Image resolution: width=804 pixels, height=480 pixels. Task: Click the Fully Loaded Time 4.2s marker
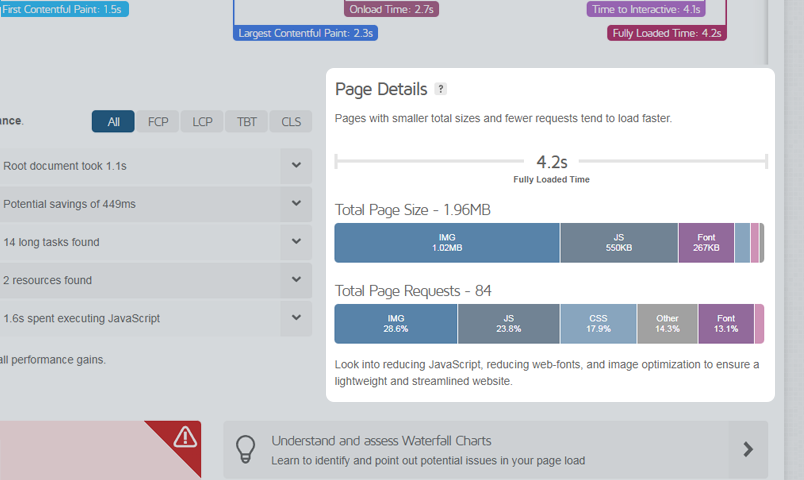coord(667,33)
